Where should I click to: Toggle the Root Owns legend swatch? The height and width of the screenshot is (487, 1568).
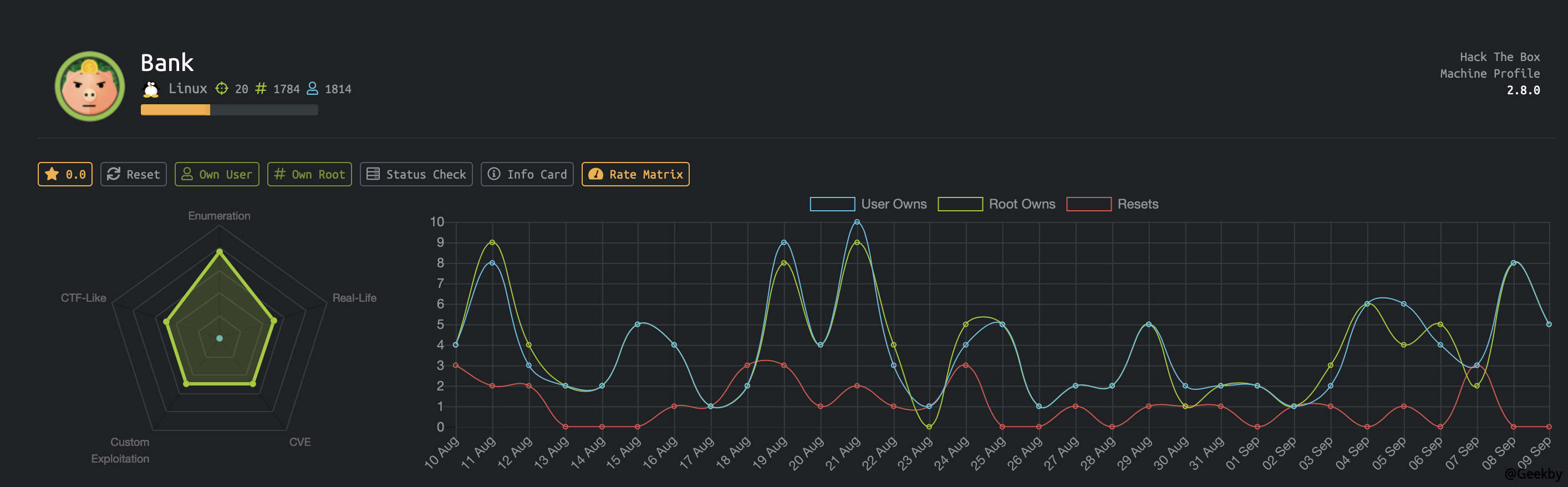point(960,204)
